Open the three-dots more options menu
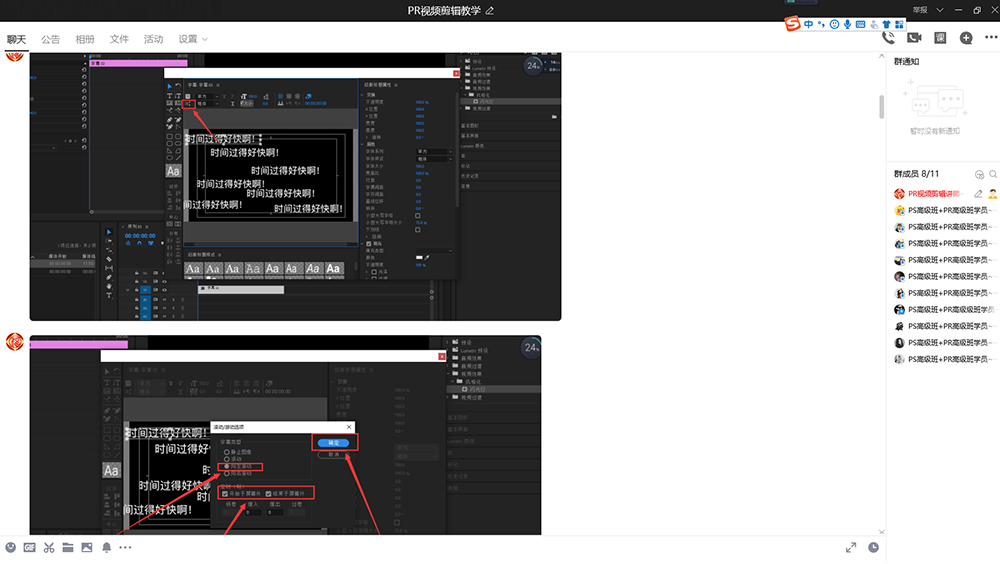The image size is (1000, 564). click(991, 38)
